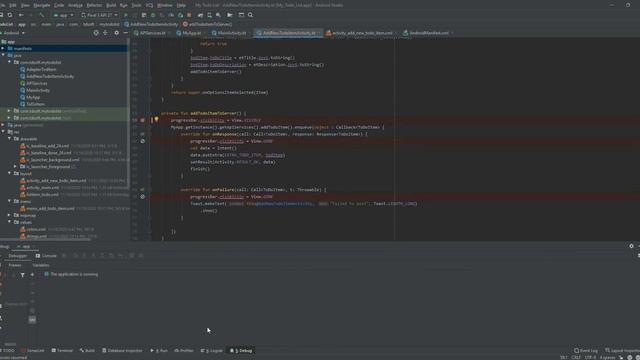640x360 pixels.
Task: Switch to APIServices.kt editor tab
Action: point(150,33)
